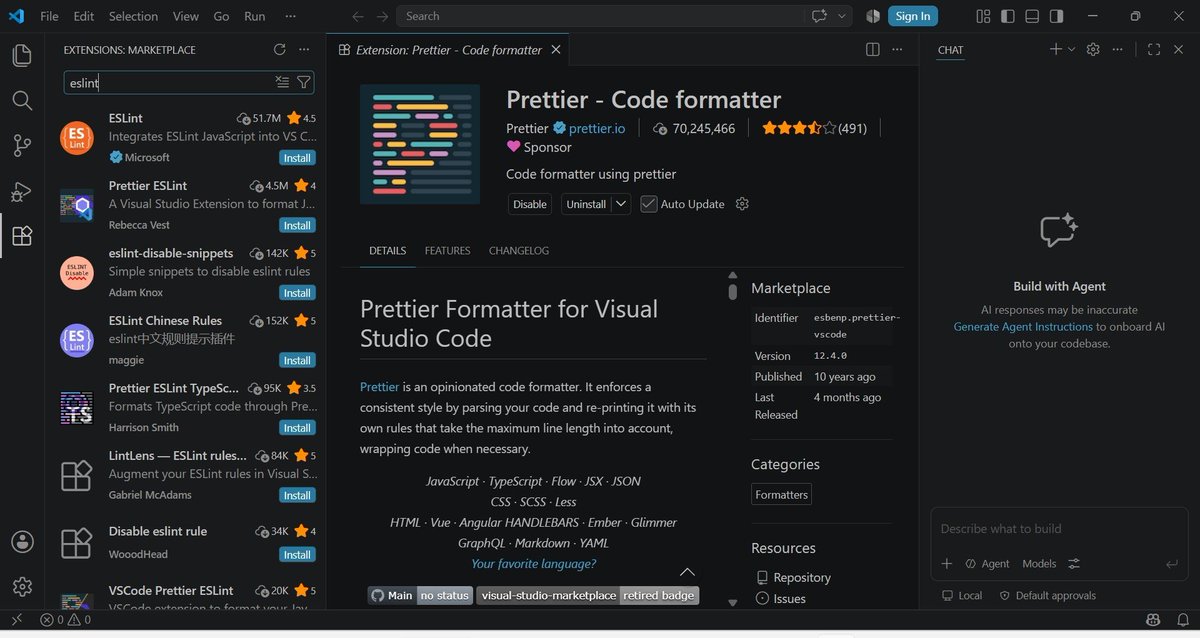
Task: Open chat dropdown chevron in title bar
Action: [x=841, y=16]
